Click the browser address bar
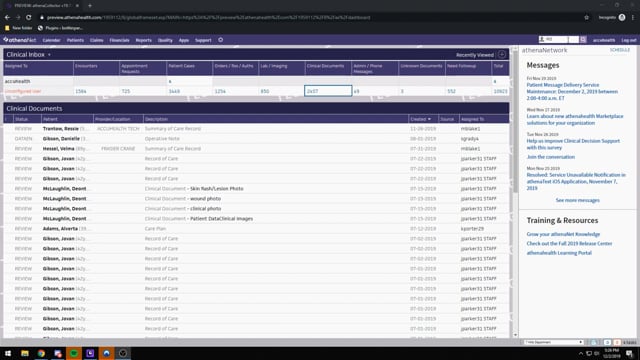Screen dimensions: 640x360 [310, 18]
